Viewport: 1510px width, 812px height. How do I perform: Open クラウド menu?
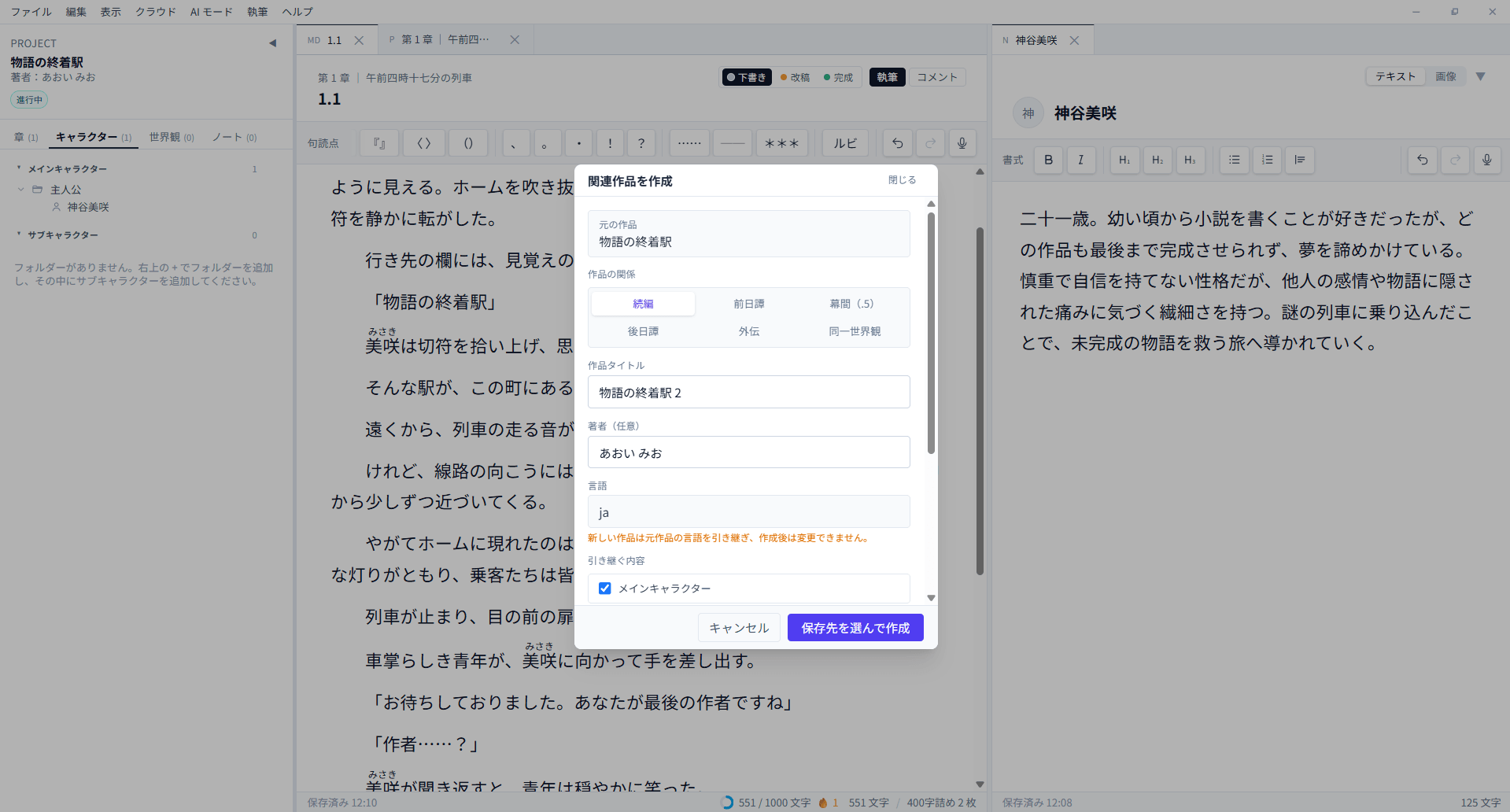(156, 12)
